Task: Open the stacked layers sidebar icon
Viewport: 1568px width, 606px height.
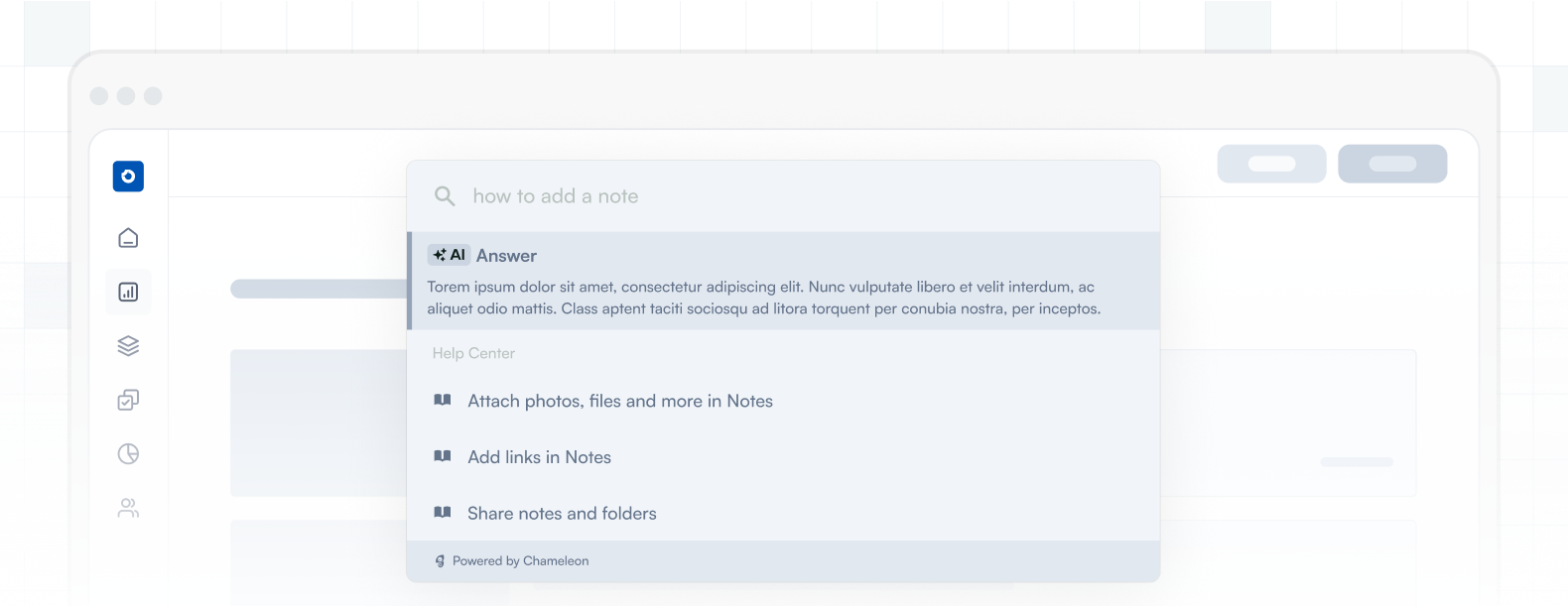Action: [x=128, y=346]
